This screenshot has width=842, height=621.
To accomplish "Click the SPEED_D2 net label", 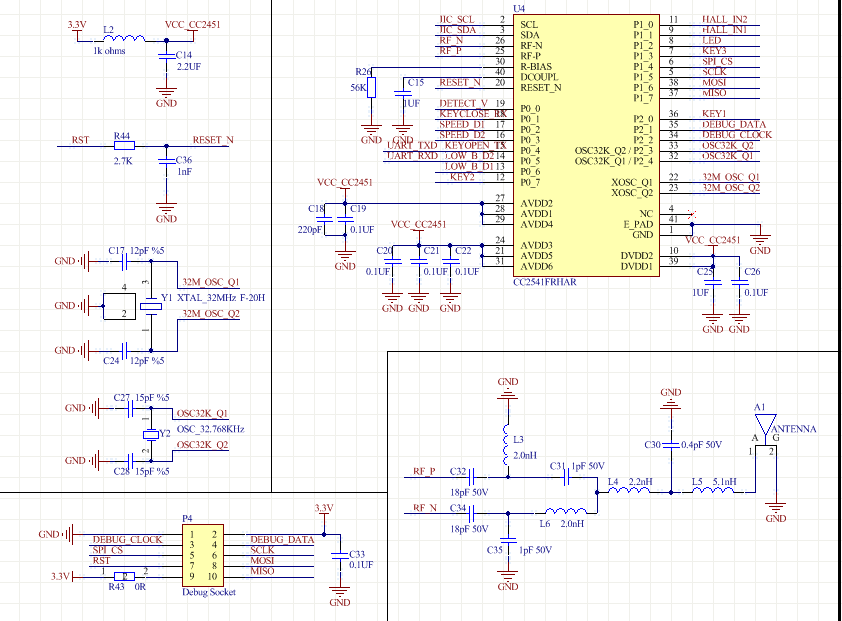I will pyautogui.click(x=462, y=135).
